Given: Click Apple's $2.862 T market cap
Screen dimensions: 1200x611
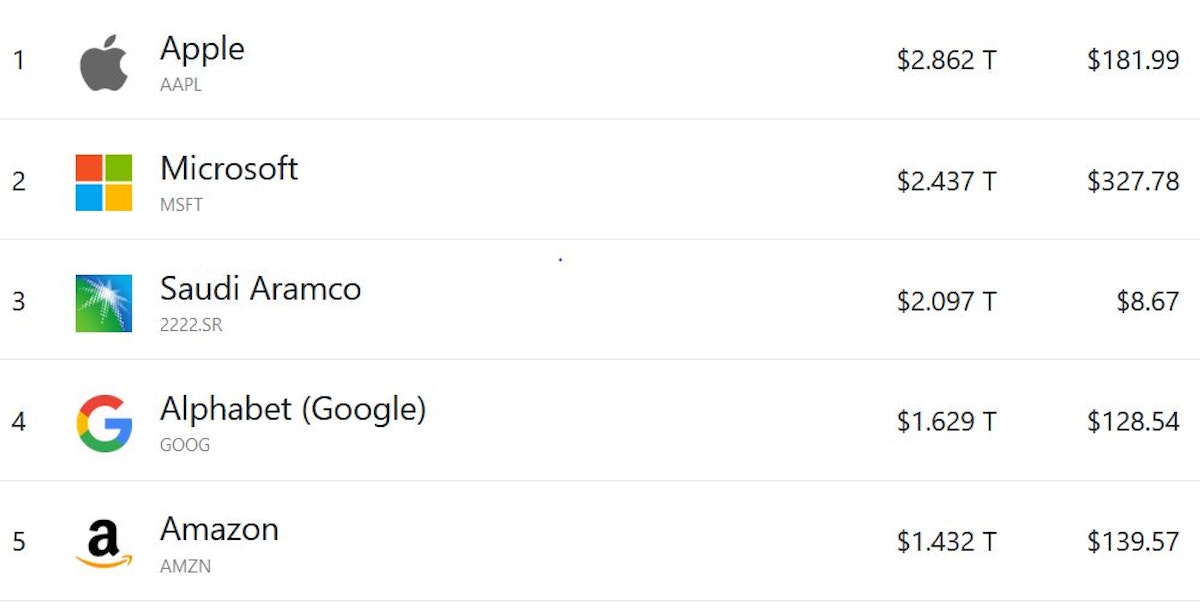Looking at the screenshot, I should point(946,61).
